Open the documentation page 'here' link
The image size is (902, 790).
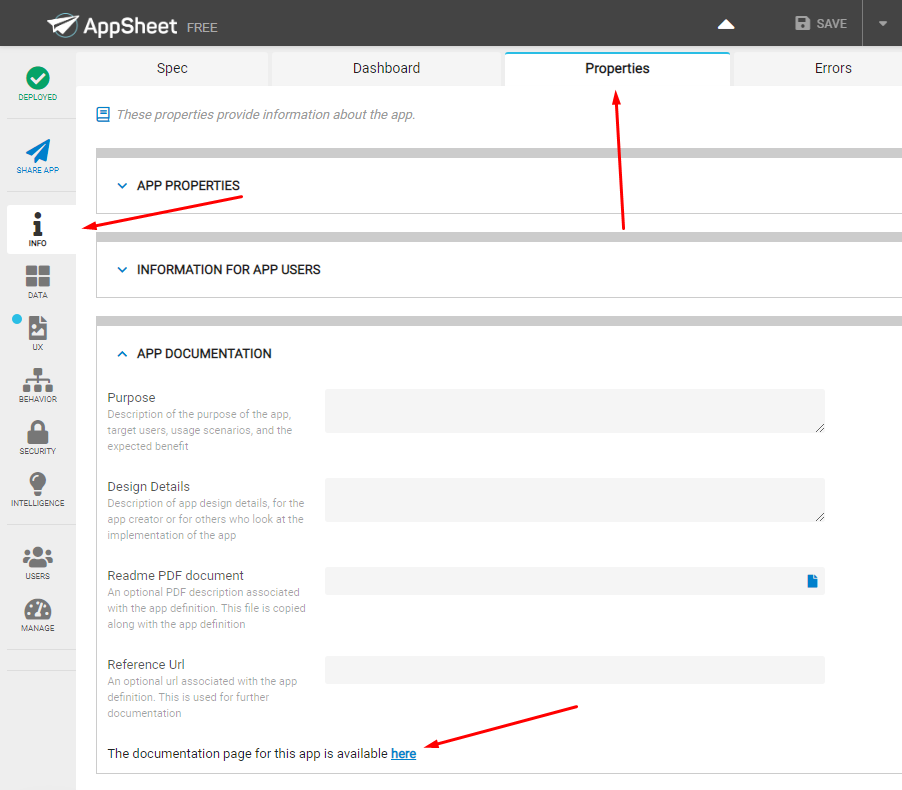tap(403, 753)
